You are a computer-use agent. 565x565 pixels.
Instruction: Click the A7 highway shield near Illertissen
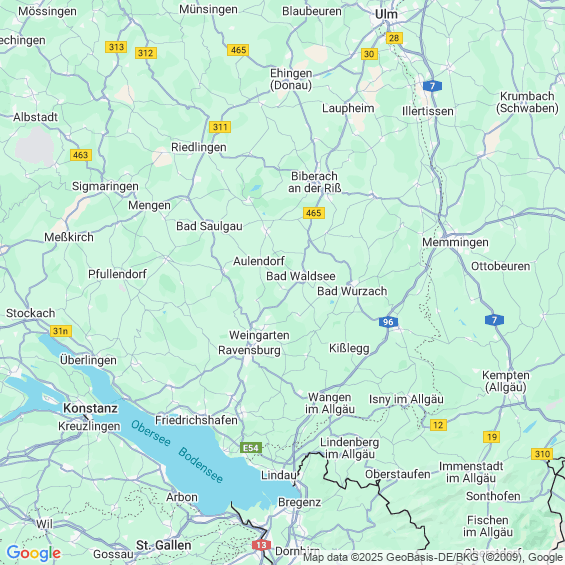point(432,86)
